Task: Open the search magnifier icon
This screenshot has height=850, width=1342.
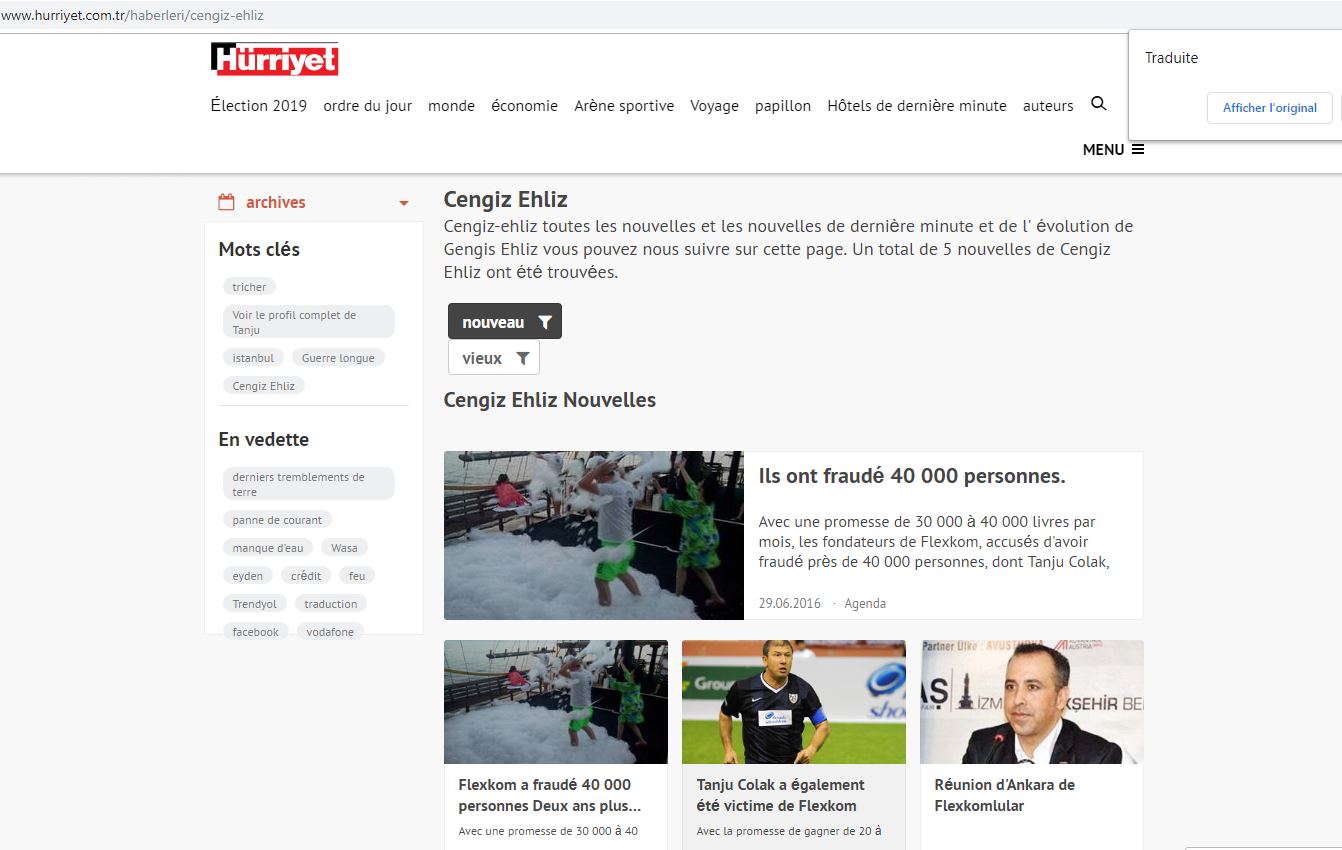Action: coord(1098,104)
